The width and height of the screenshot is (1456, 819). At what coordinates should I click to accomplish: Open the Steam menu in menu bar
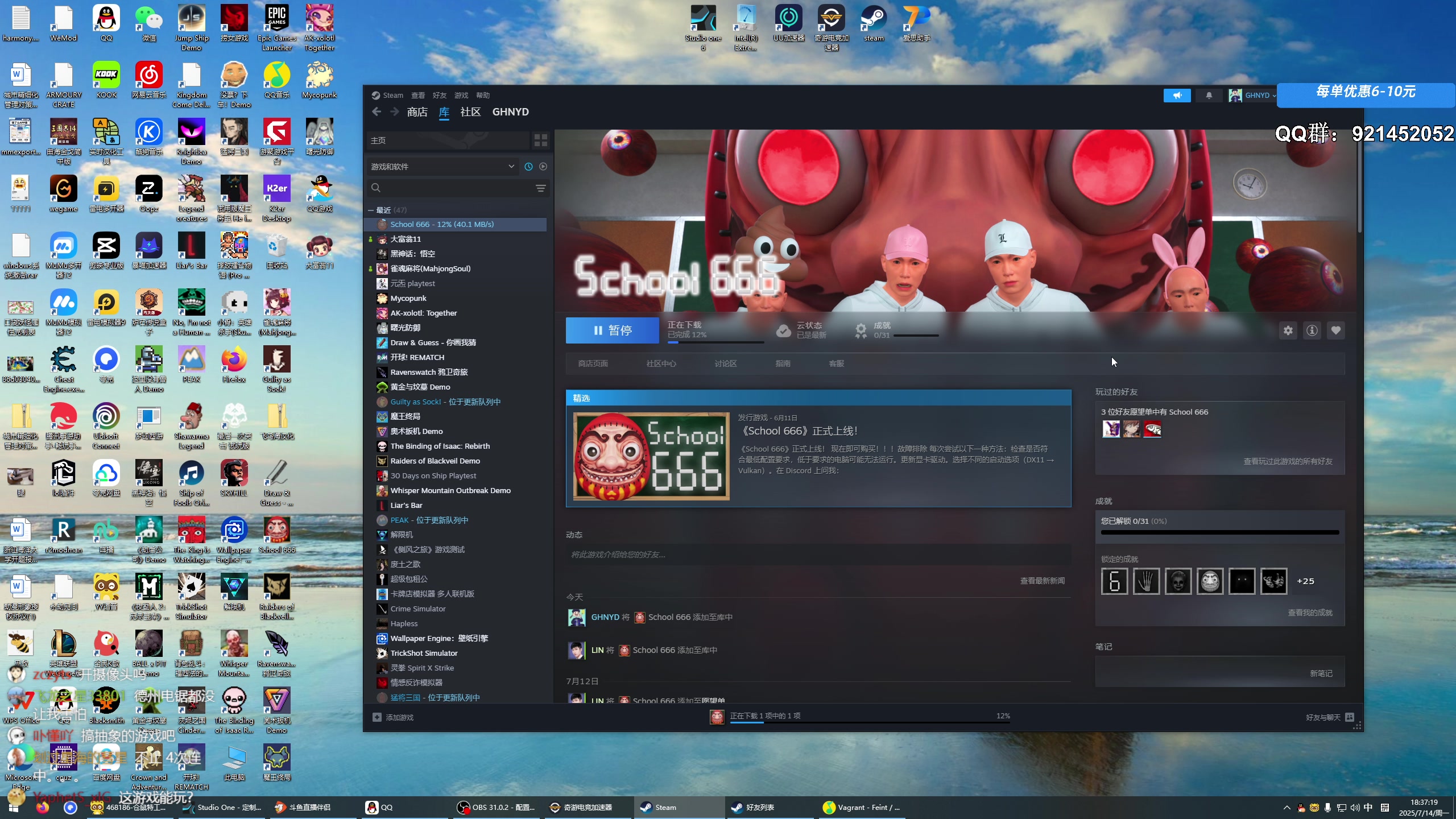[392, 96]
